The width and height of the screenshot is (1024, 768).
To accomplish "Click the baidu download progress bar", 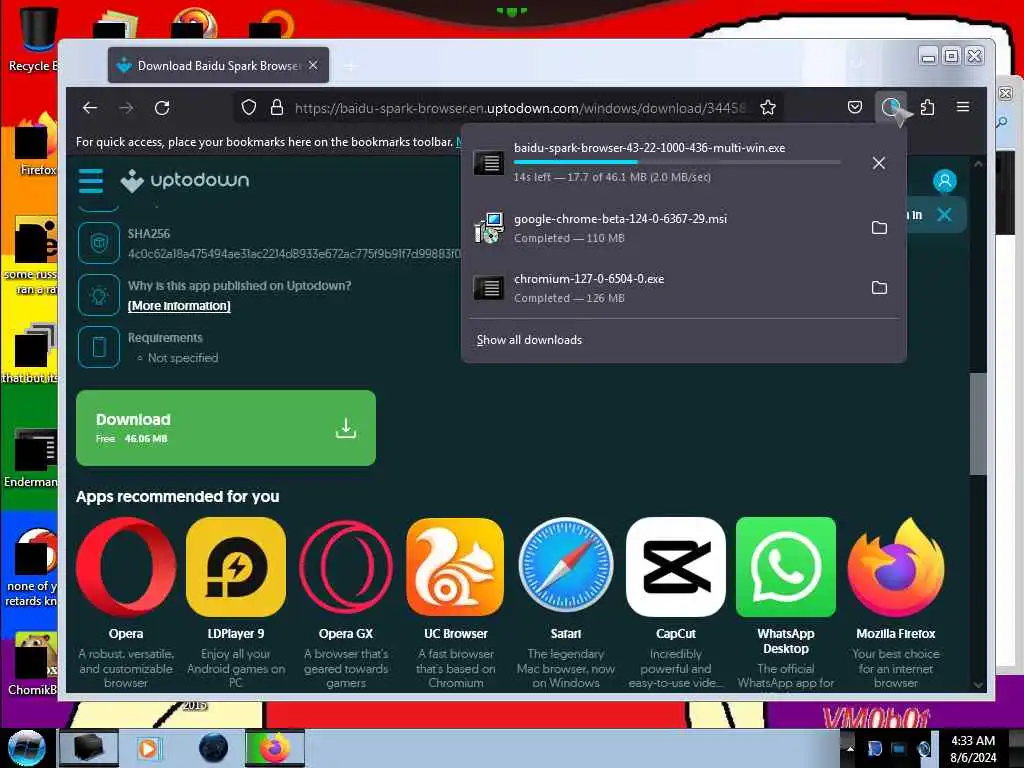I will pos(677,162).
